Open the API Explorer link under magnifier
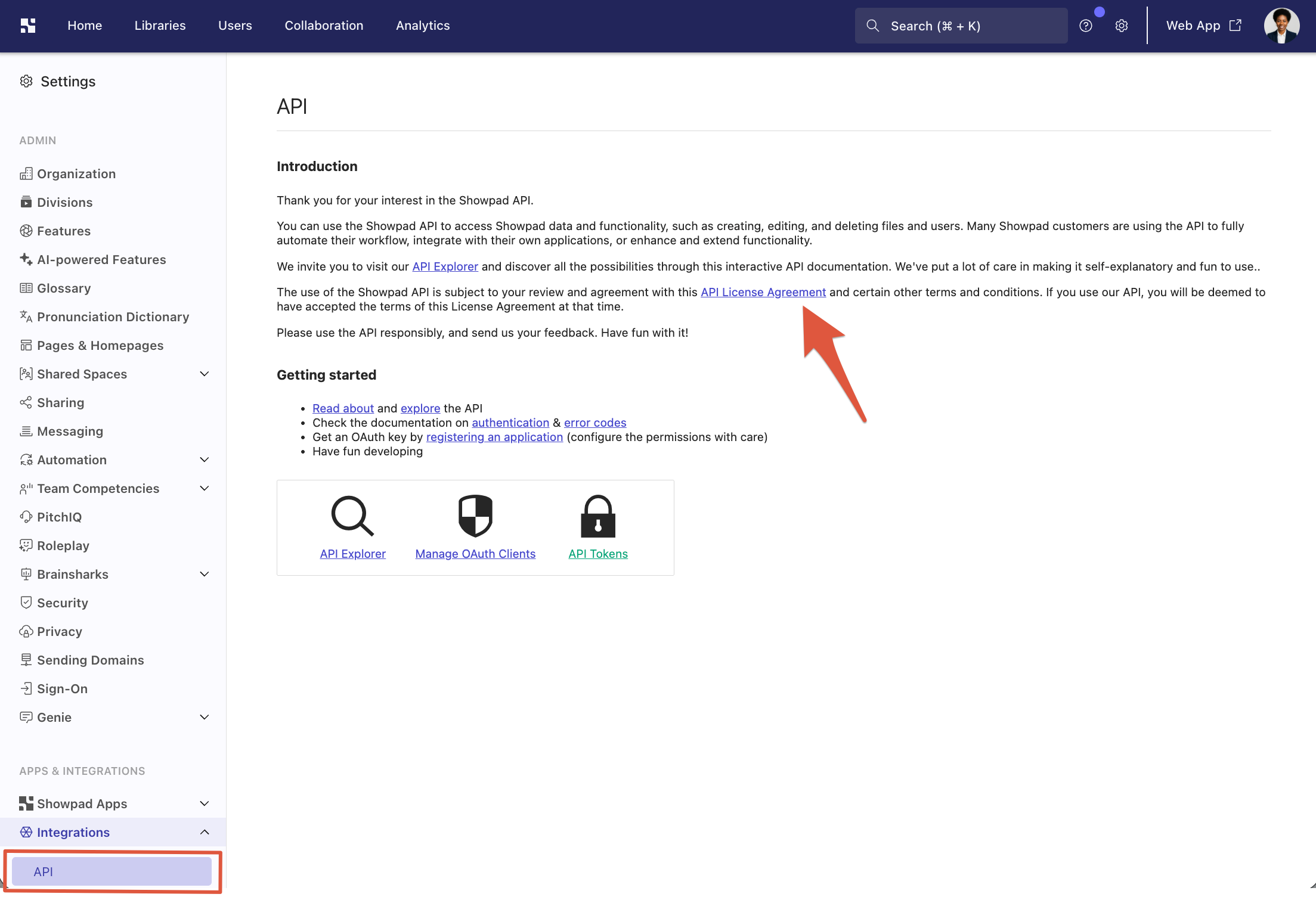 pos(352,554)
